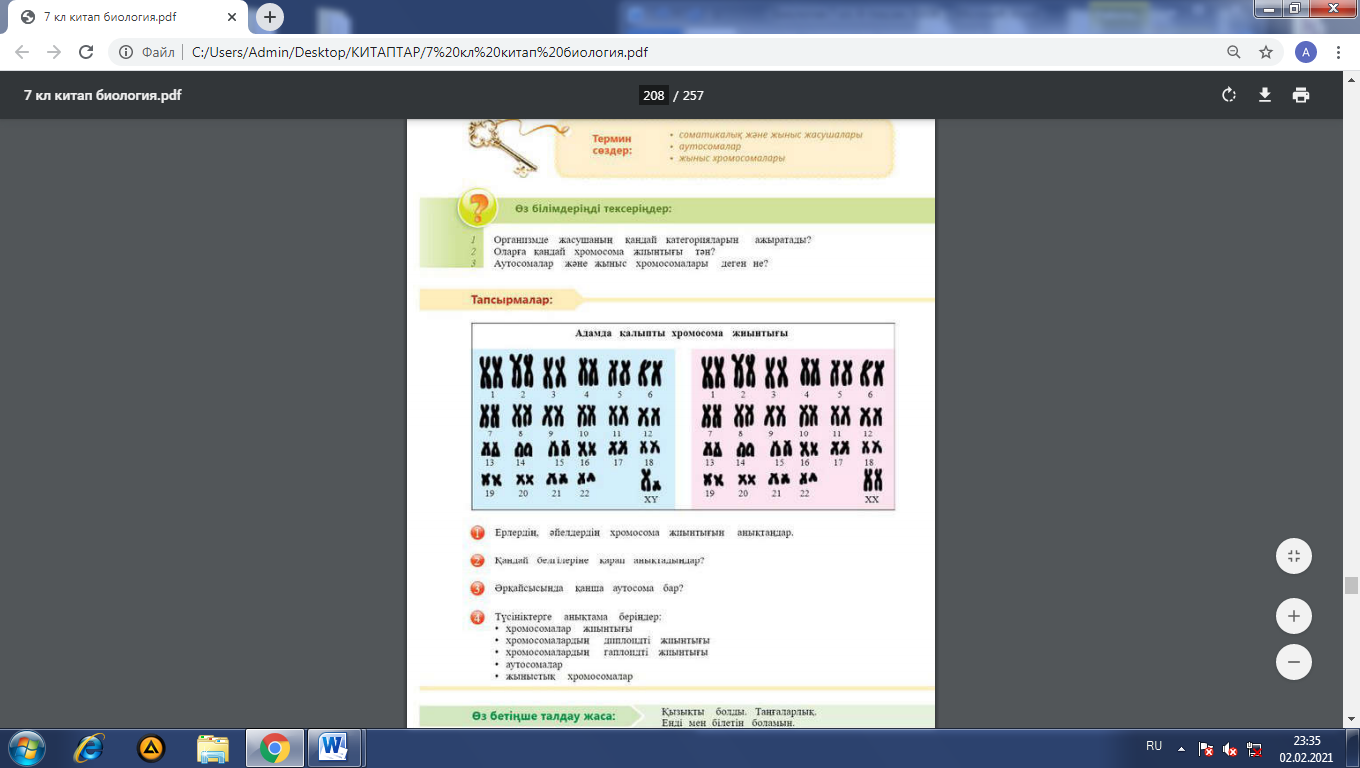Click the chart title "Адамда қалыпты хромосома жиынтығы"
The height and width of the screenshot is (768, 1360).
(x=681, y=333)
